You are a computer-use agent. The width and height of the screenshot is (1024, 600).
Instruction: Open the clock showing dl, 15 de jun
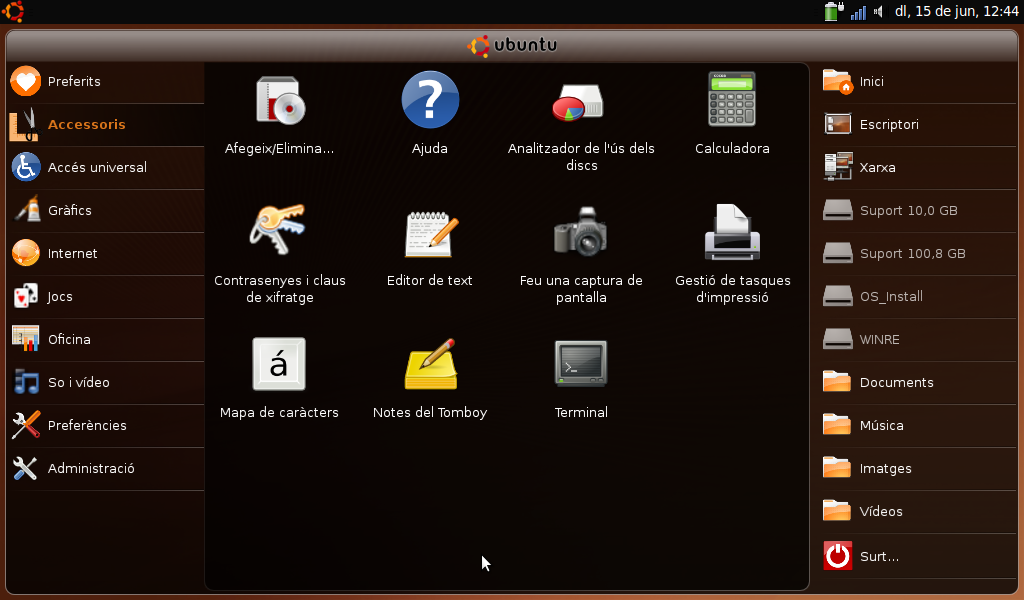pos(956,11)
